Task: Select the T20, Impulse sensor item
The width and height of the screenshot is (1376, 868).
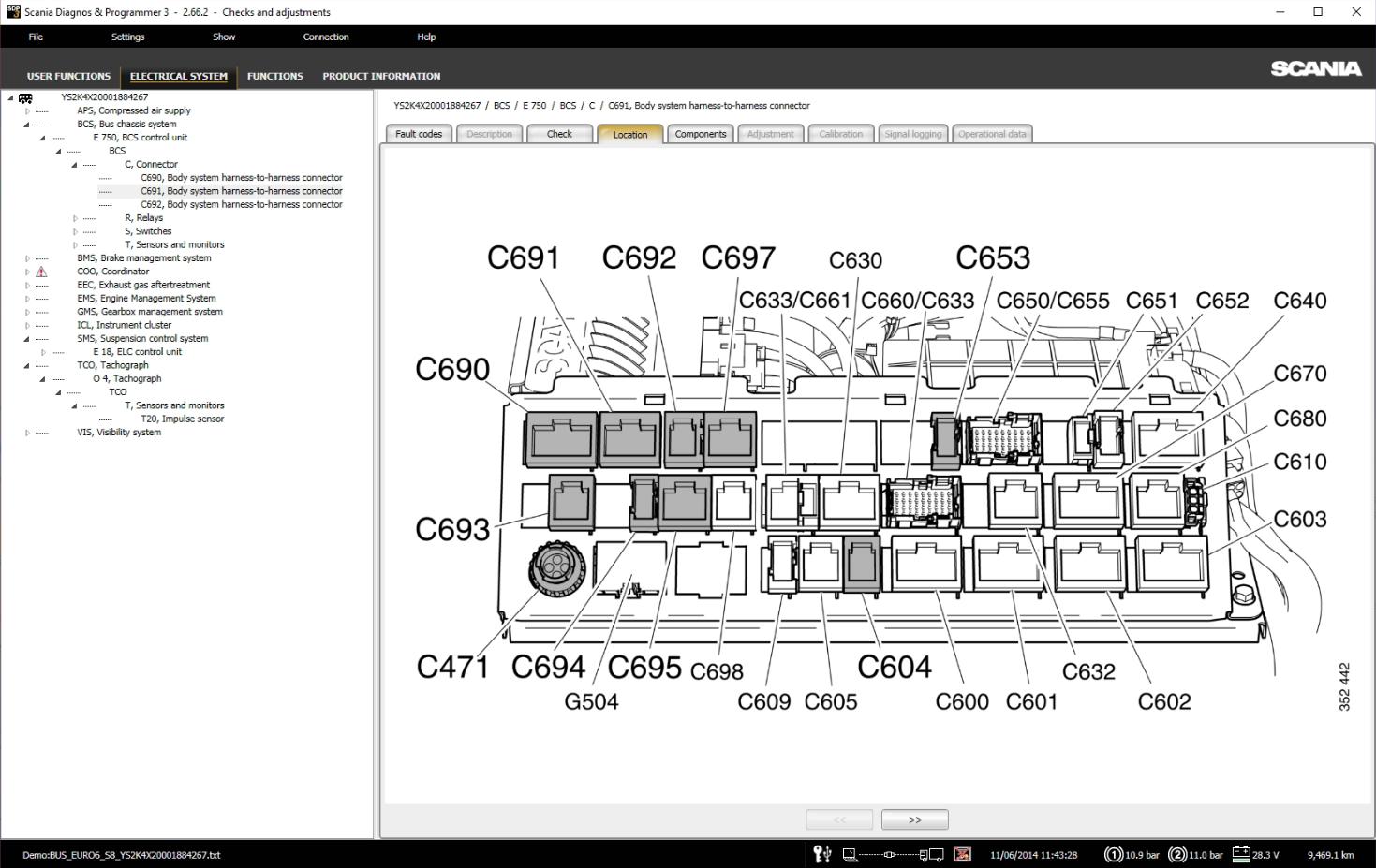Action: pyautogui.click(x=183, y=419)
